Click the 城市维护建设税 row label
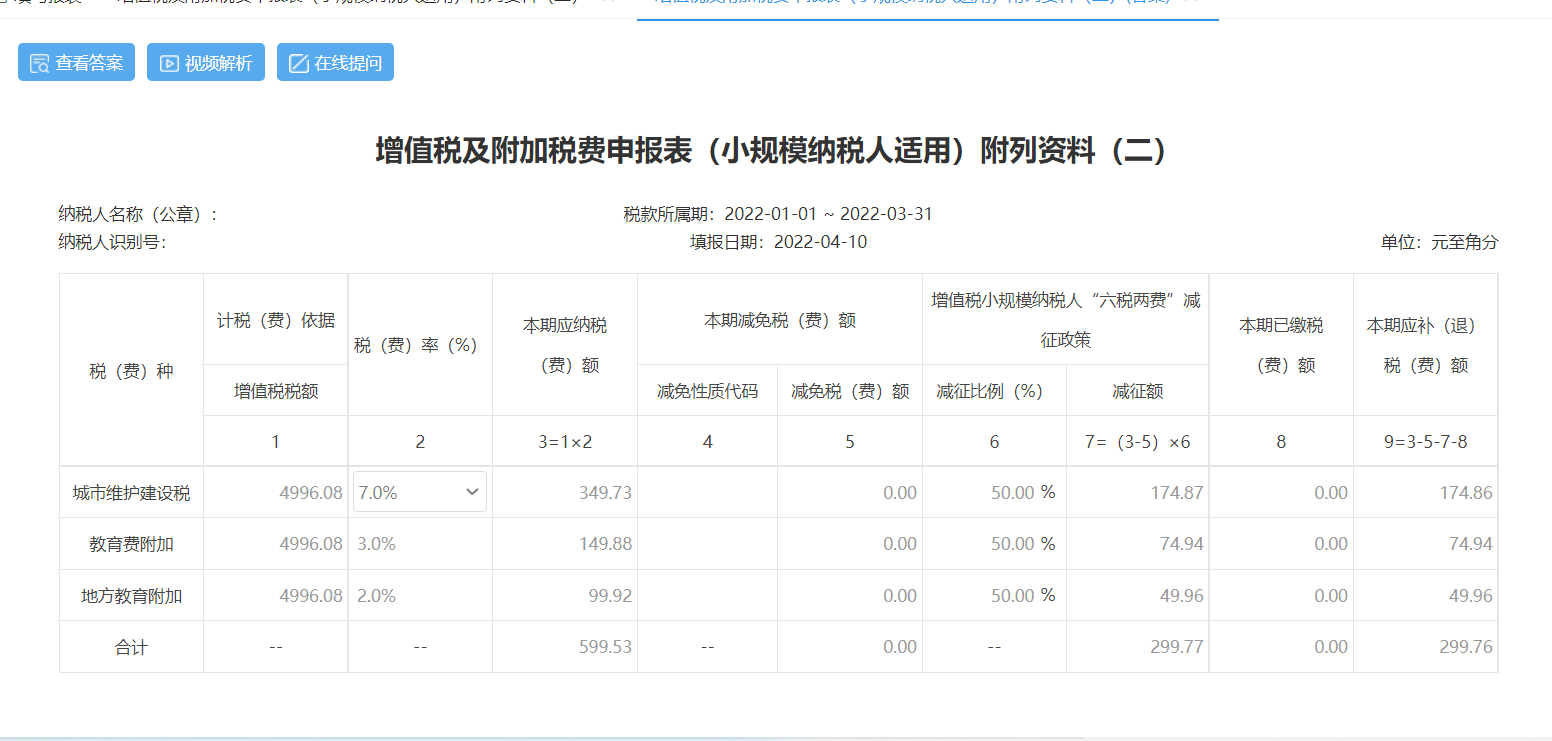Viewport: 1552px width, 741px height. pos(131,493)
